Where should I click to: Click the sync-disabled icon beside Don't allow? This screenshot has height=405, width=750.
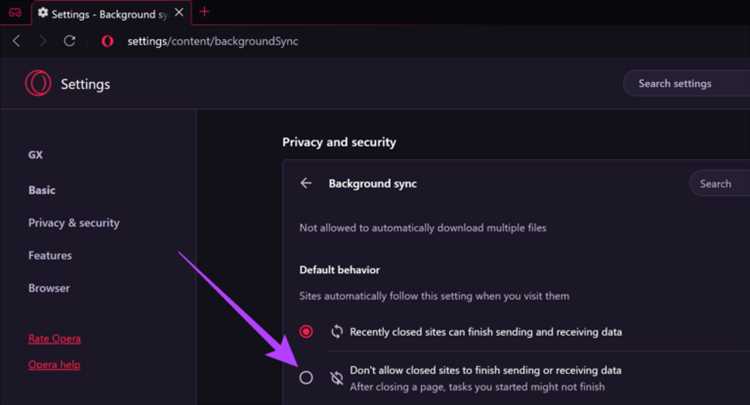click(x=337, y=377)
